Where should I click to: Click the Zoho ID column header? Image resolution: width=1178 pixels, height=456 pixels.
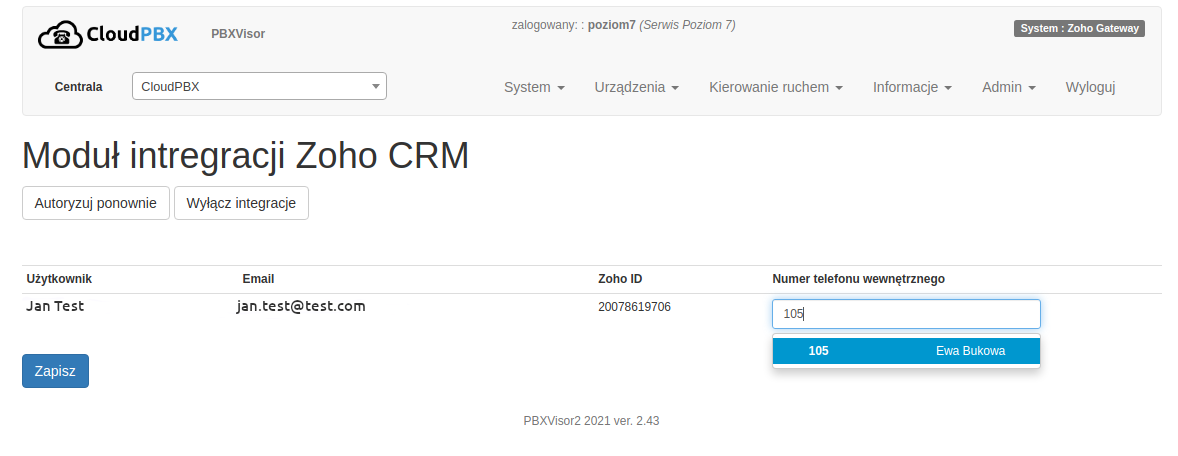pyautogui.click(x=620, y=279)
